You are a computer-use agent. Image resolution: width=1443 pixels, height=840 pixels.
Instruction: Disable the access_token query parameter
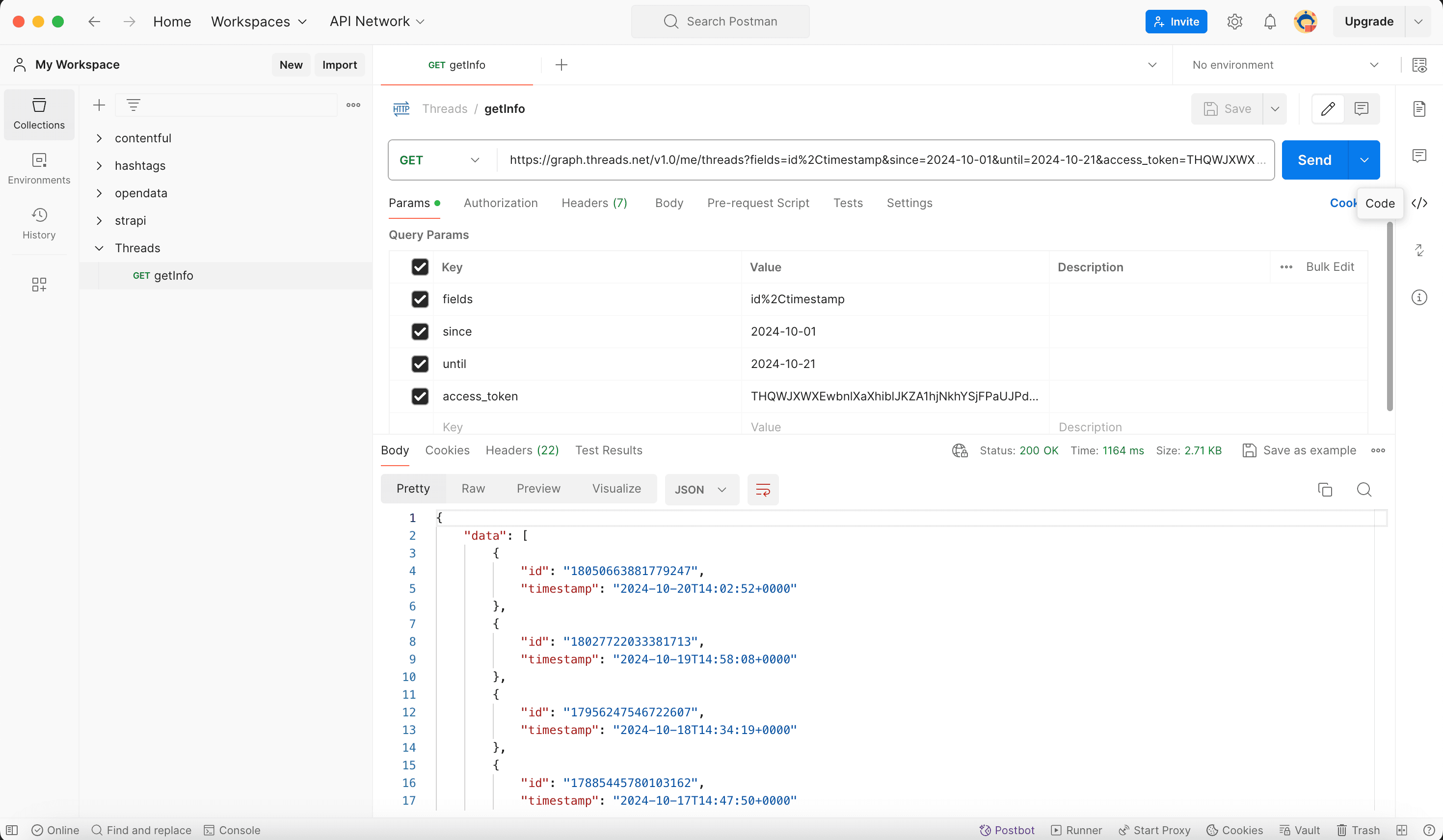click(420, 396)
